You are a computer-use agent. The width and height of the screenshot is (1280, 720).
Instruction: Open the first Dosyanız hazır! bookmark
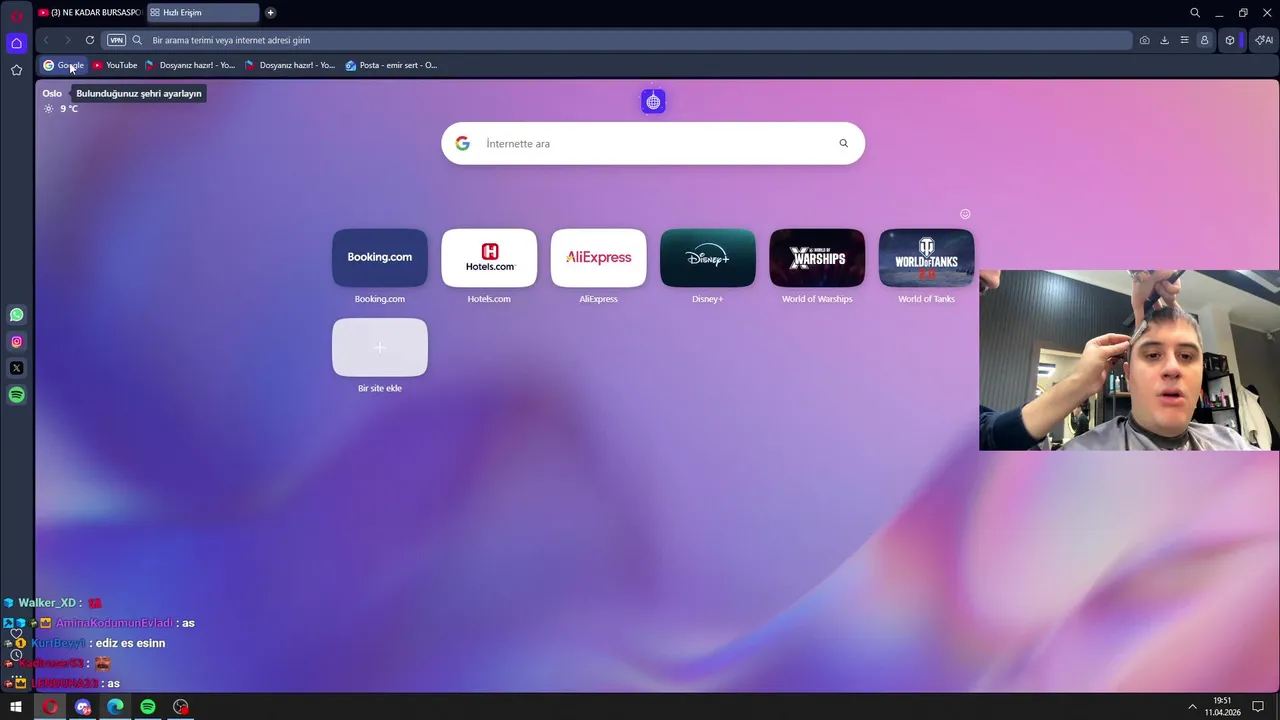(190, 65)
